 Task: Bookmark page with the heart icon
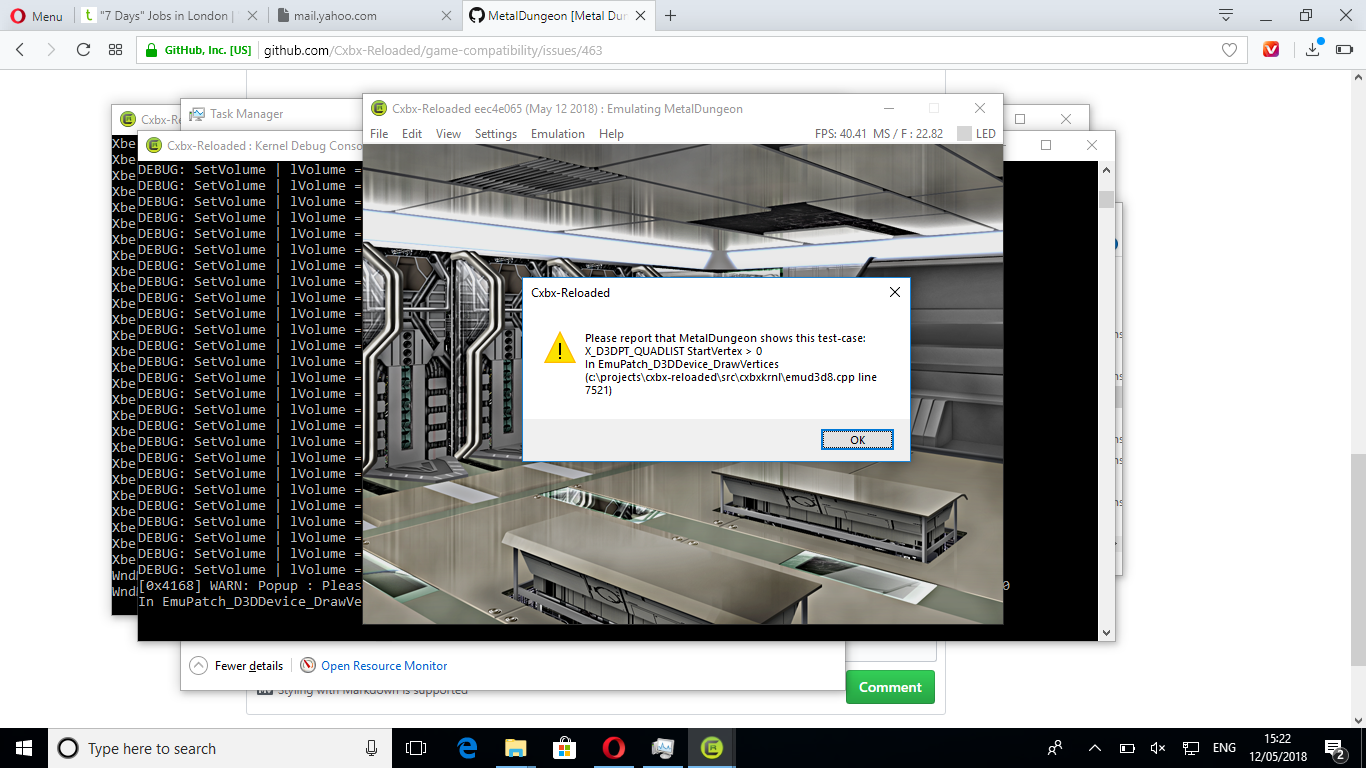point(1229,50)
